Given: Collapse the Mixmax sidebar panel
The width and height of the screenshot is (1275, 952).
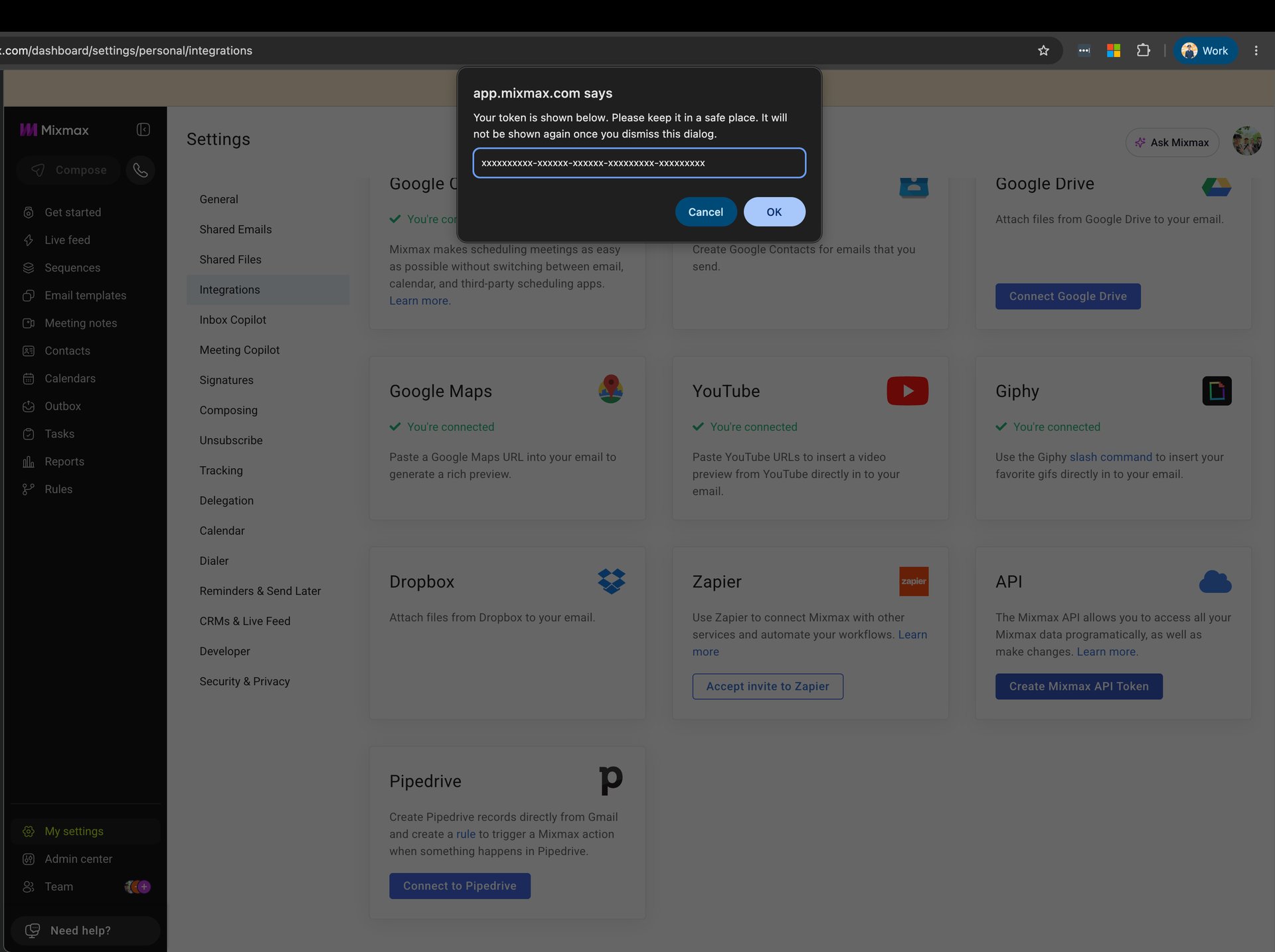Looking at the screenshot, I should pos(143,129).
